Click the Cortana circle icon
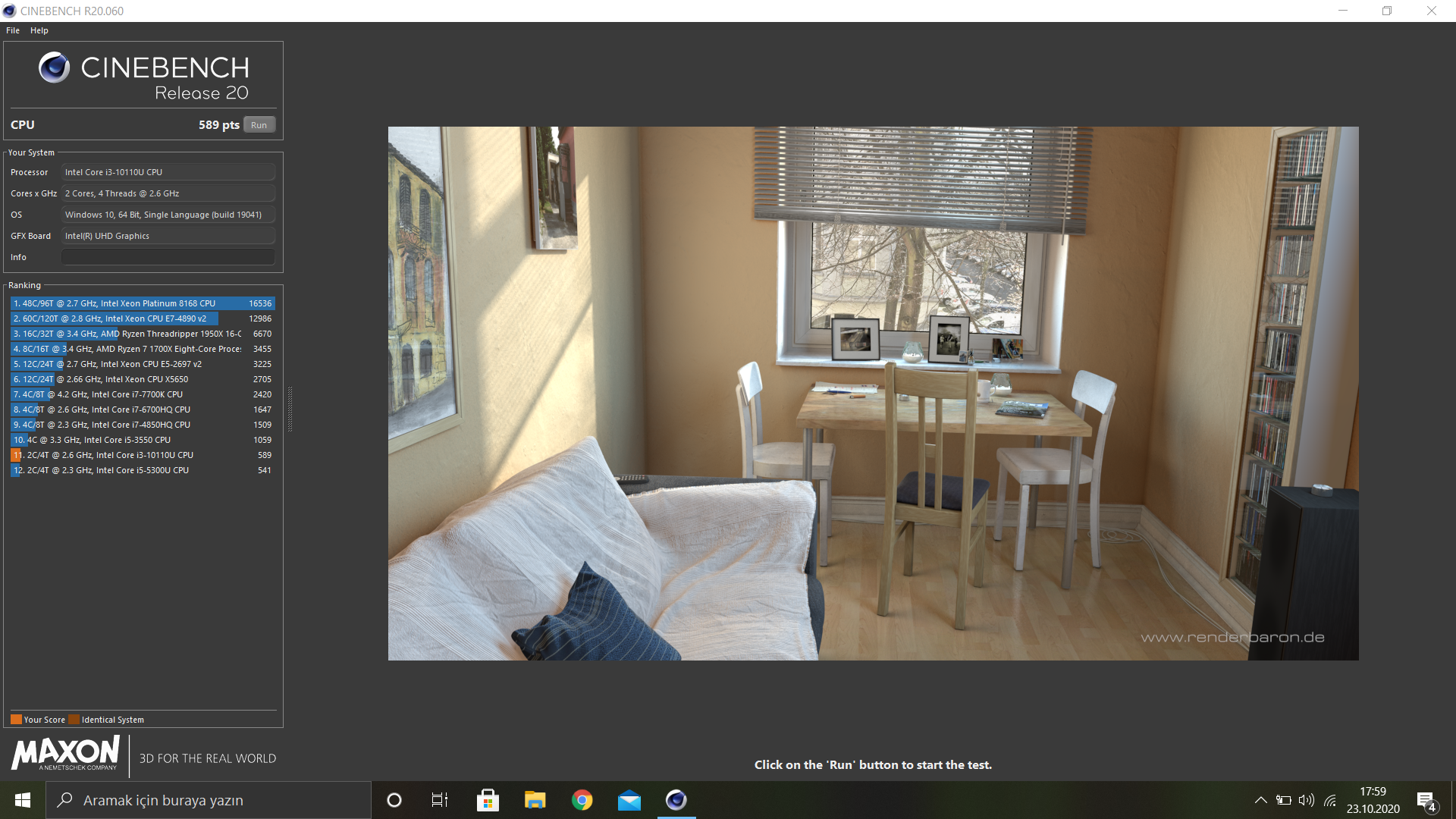1456x819 pixels. point(394,800)
